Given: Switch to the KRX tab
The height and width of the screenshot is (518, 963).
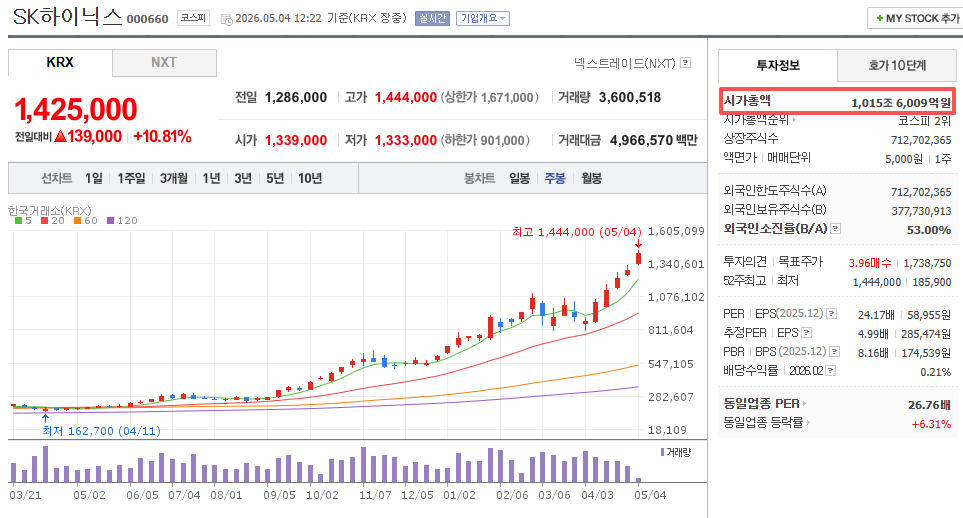Looking at the screenshot, I should (60, 62).
